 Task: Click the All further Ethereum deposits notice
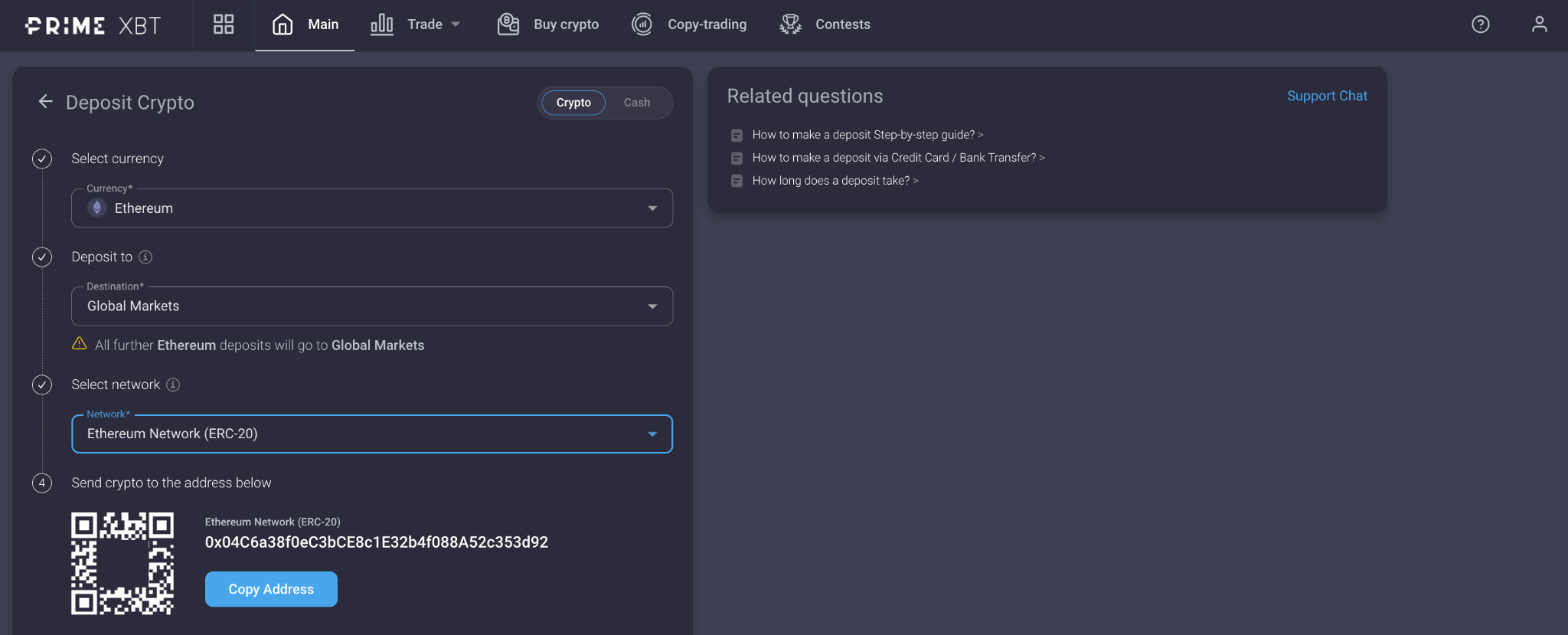(x=260, y=345)
